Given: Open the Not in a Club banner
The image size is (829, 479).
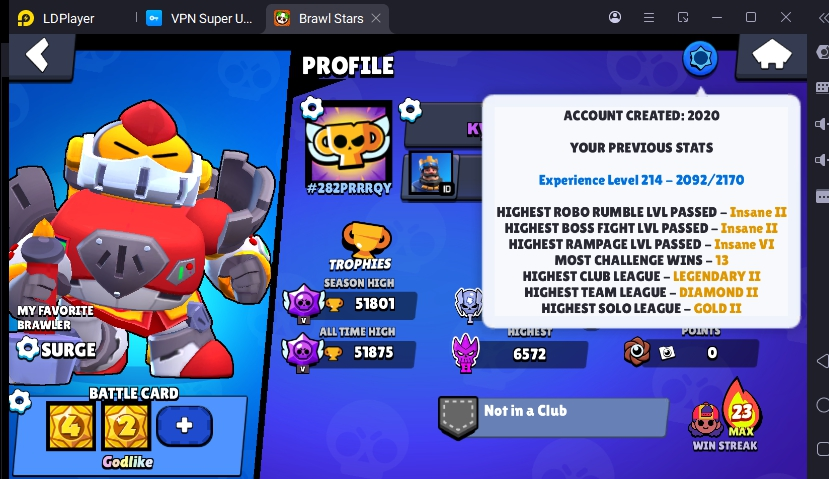Looking at the screenshot, I should point(554,417).
